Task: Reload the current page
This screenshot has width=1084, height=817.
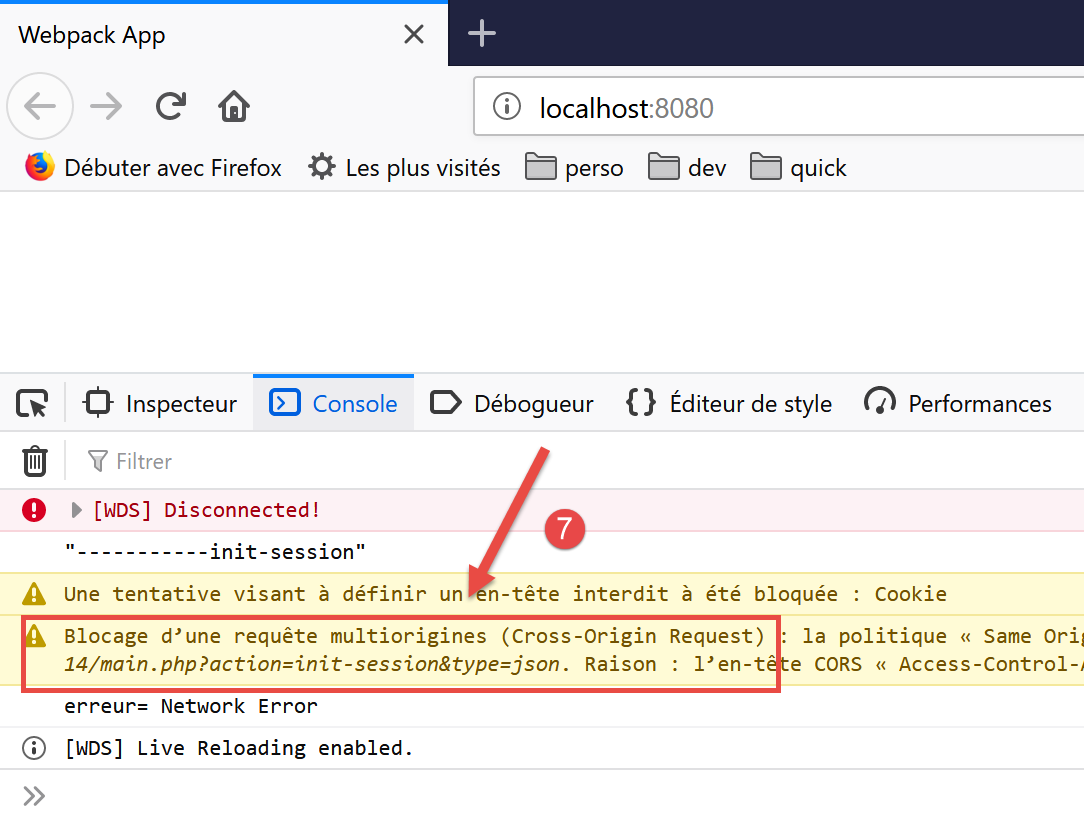Action: [171, 106]
